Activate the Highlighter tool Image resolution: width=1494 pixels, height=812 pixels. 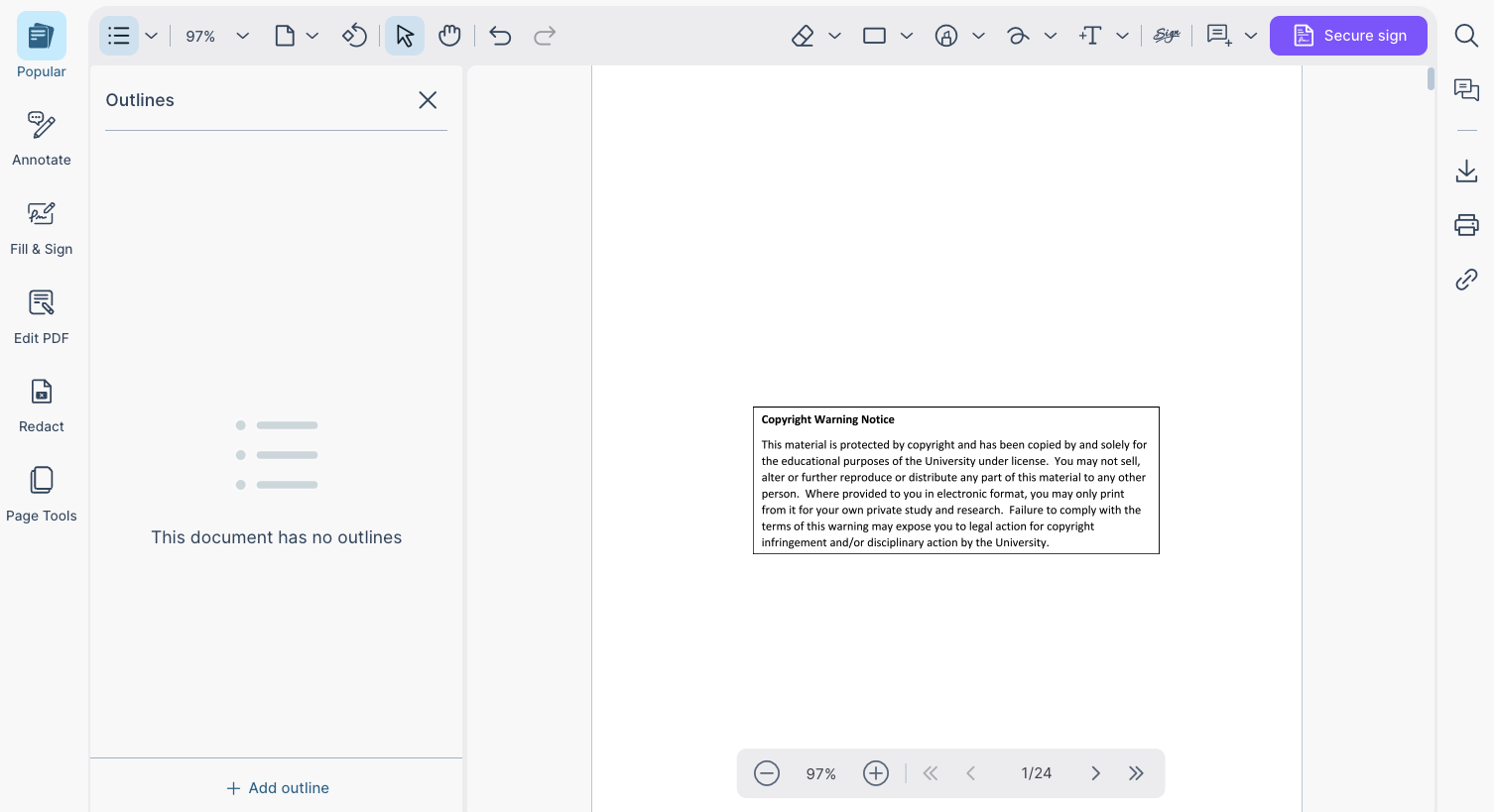[802, 35]
